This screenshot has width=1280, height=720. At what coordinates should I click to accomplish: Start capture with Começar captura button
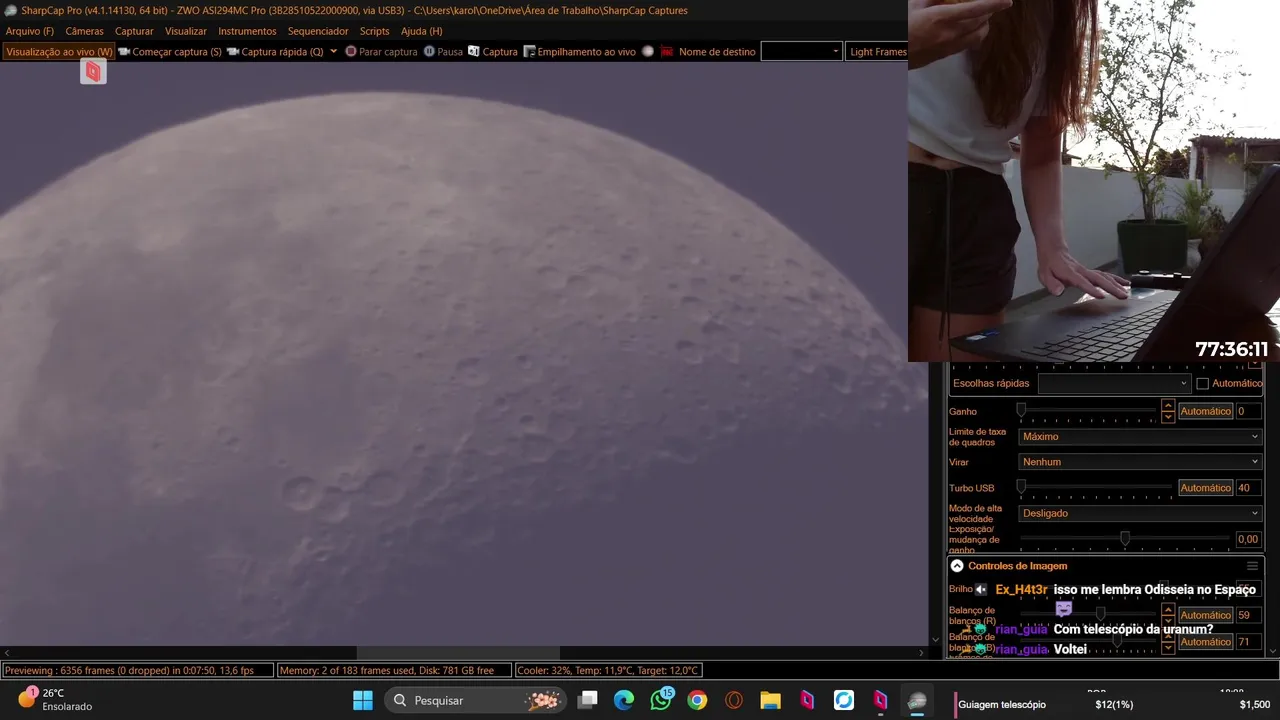click(x=169, y=52)
